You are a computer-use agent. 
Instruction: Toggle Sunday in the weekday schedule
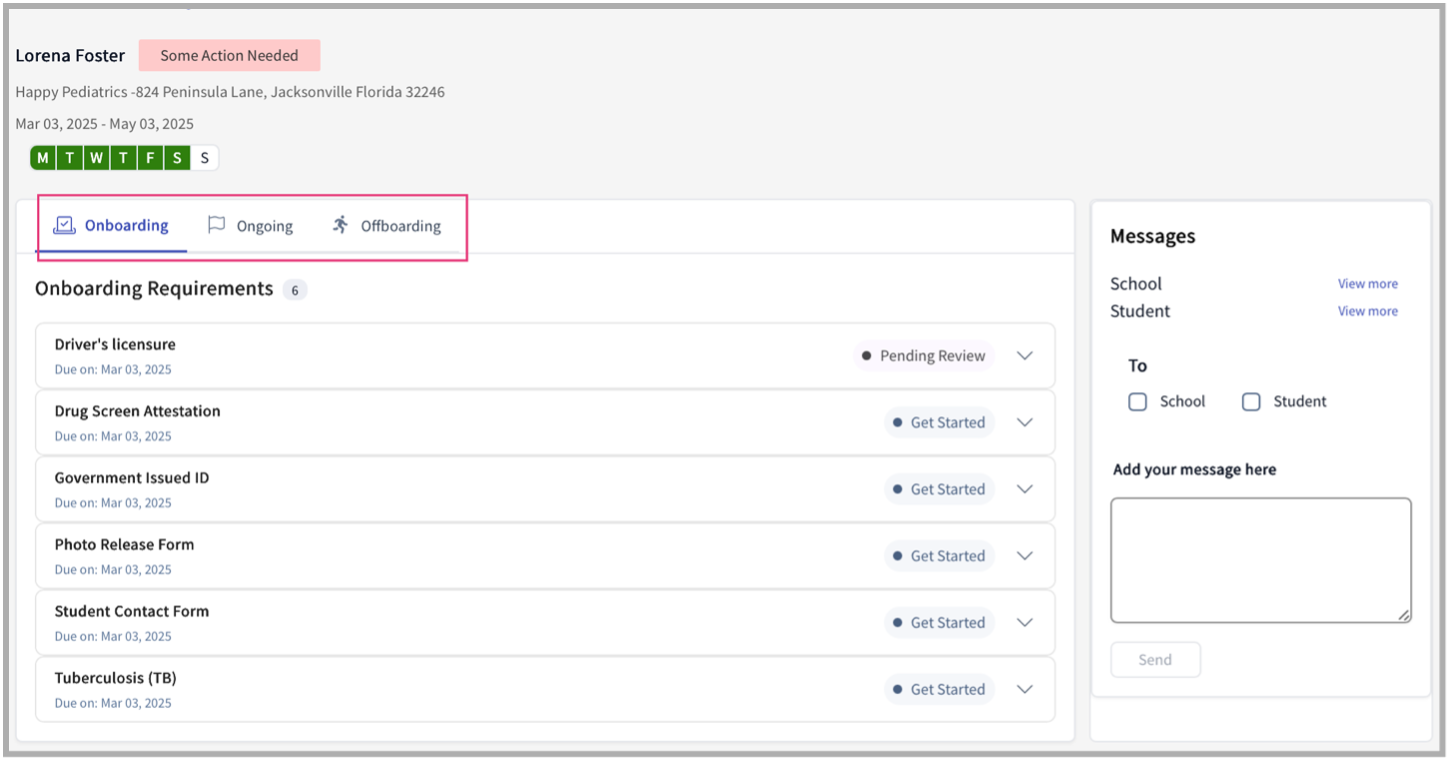pyautogui.click(x=204, y=157)
